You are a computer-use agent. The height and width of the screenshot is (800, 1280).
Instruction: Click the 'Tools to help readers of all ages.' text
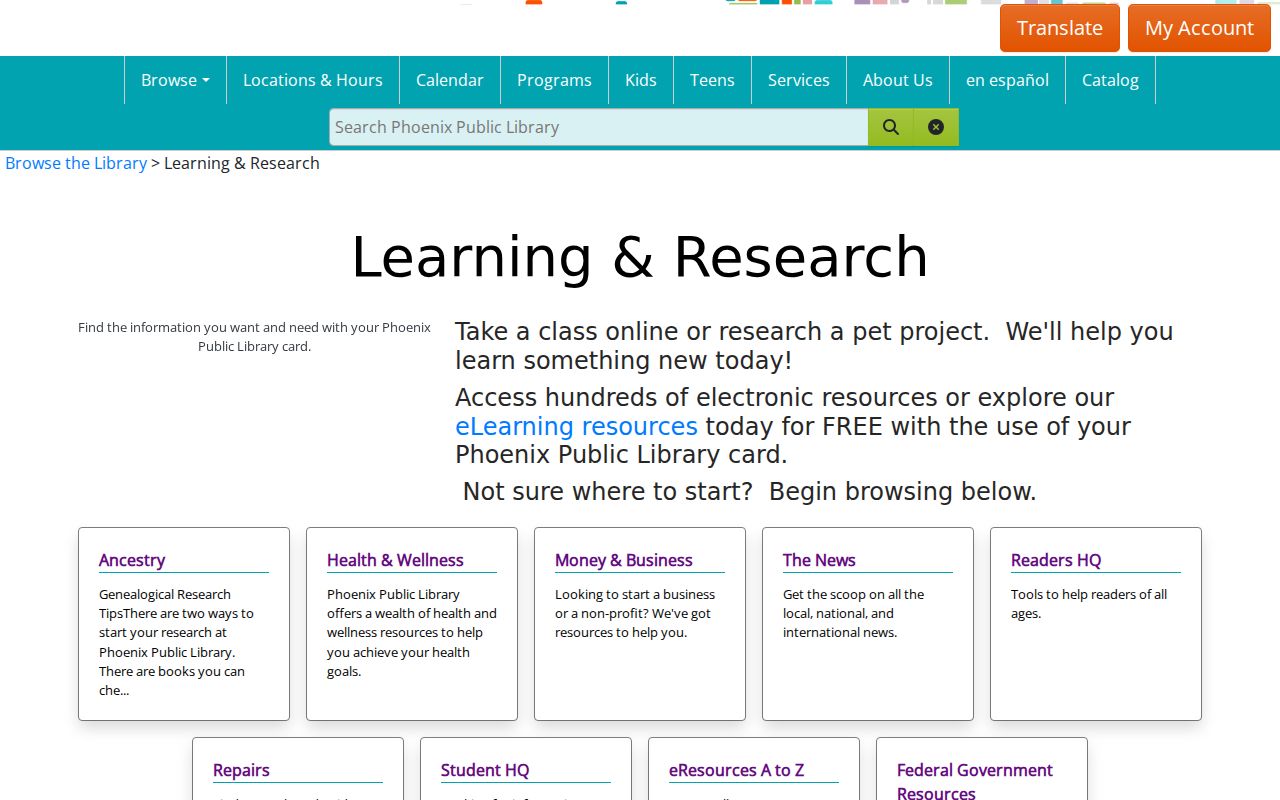coord(1089,604)
